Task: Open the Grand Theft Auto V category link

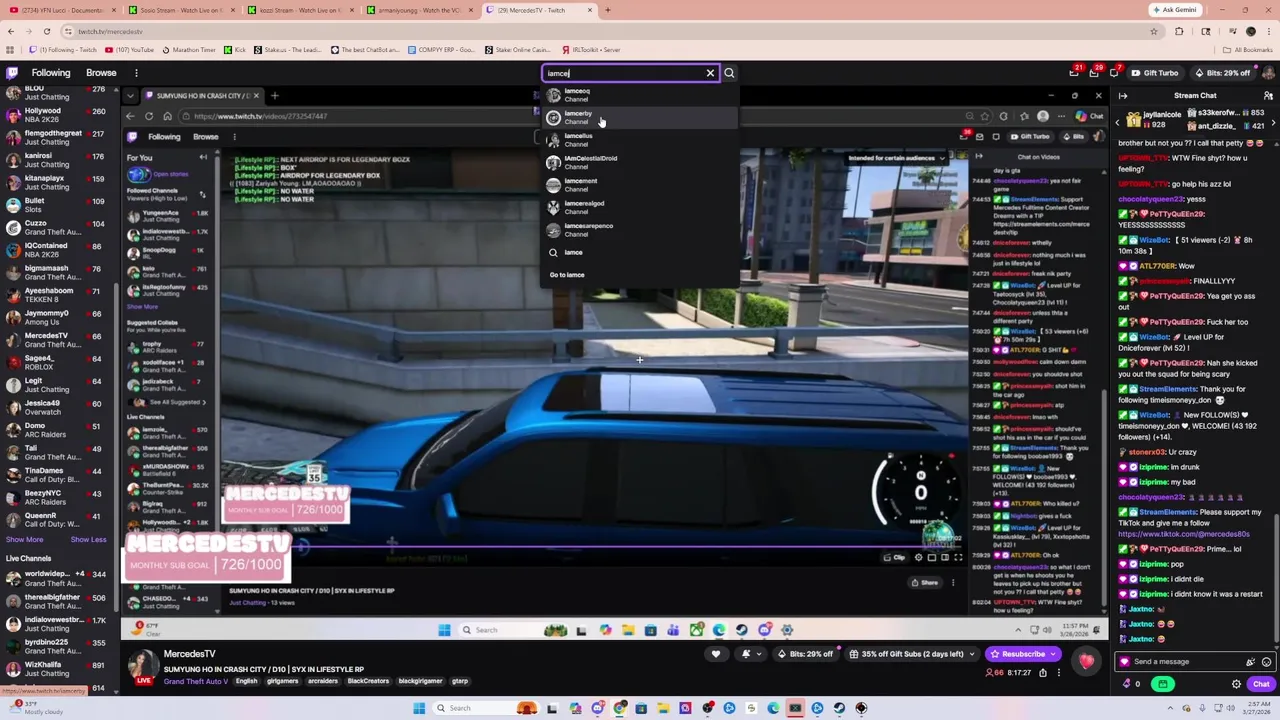Action: coord(196,681)
